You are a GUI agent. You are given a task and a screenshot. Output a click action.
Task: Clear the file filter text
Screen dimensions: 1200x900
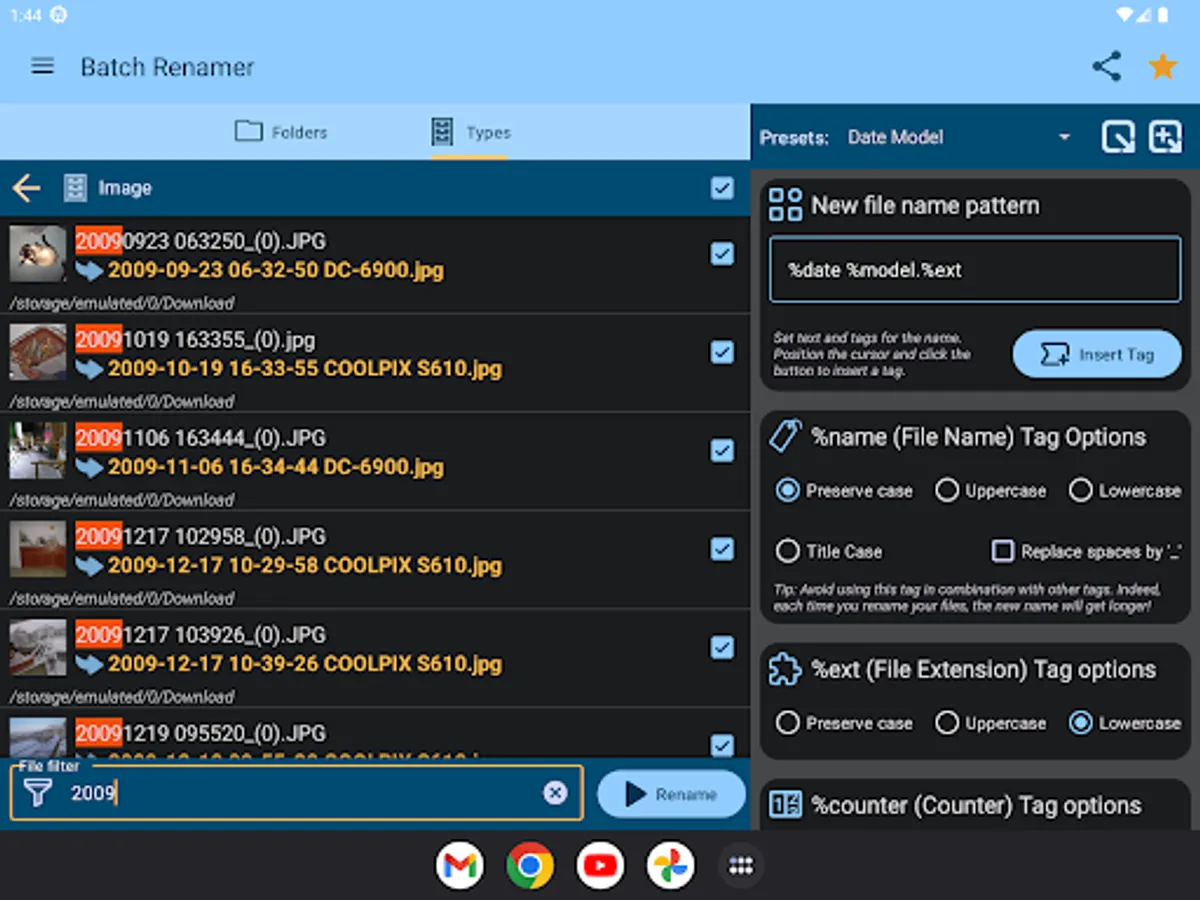555,793
